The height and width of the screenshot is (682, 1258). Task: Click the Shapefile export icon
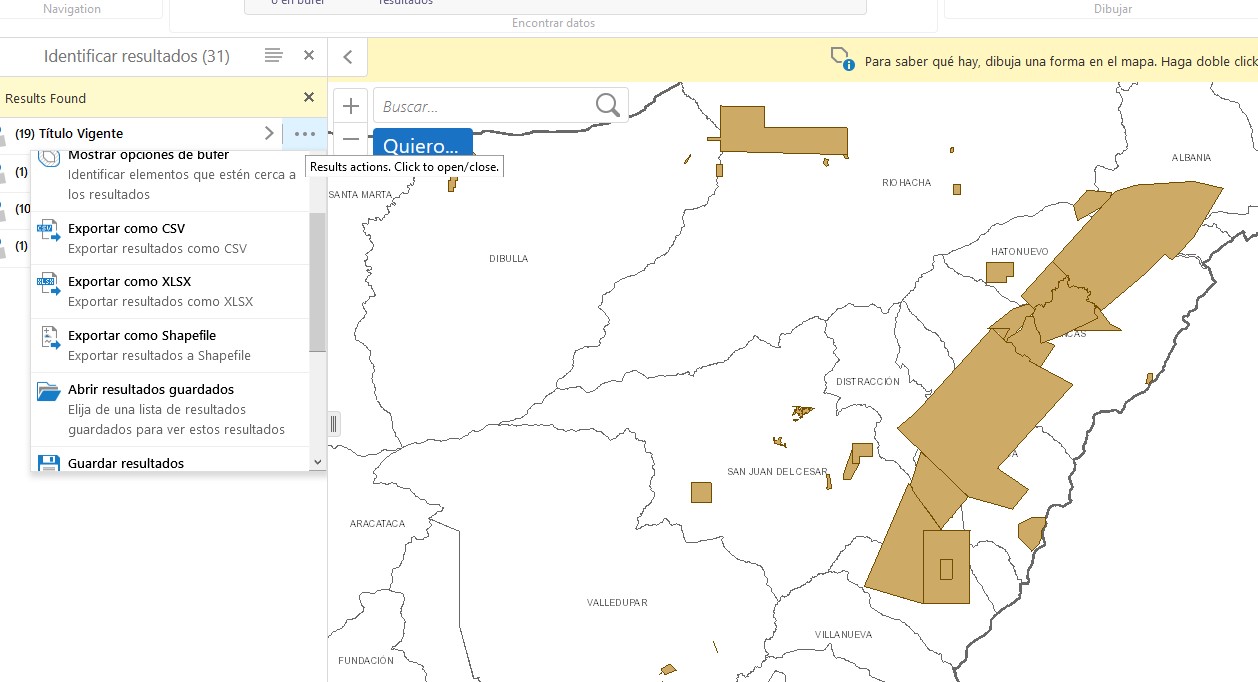click(x=48, y=339)
